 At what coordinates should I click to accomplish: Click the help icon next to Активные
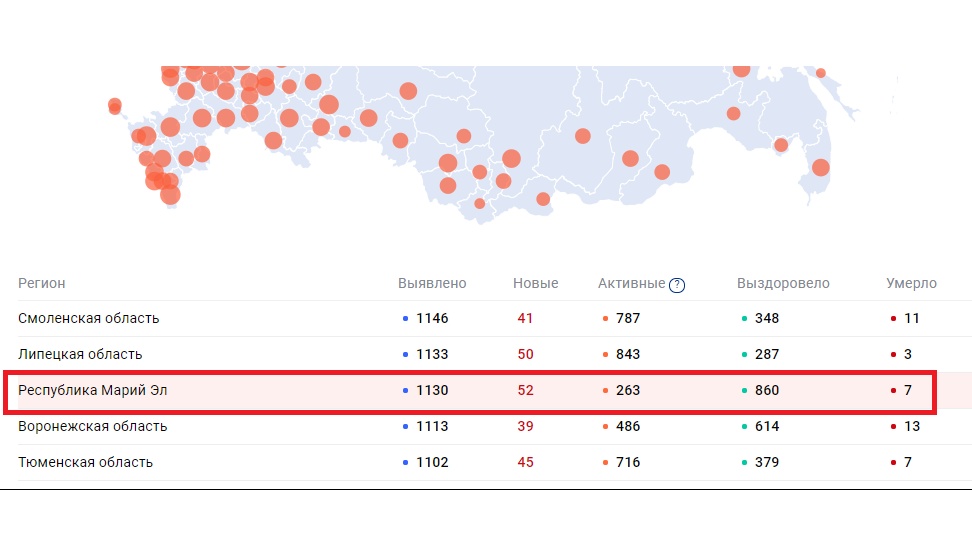[677, 284]
